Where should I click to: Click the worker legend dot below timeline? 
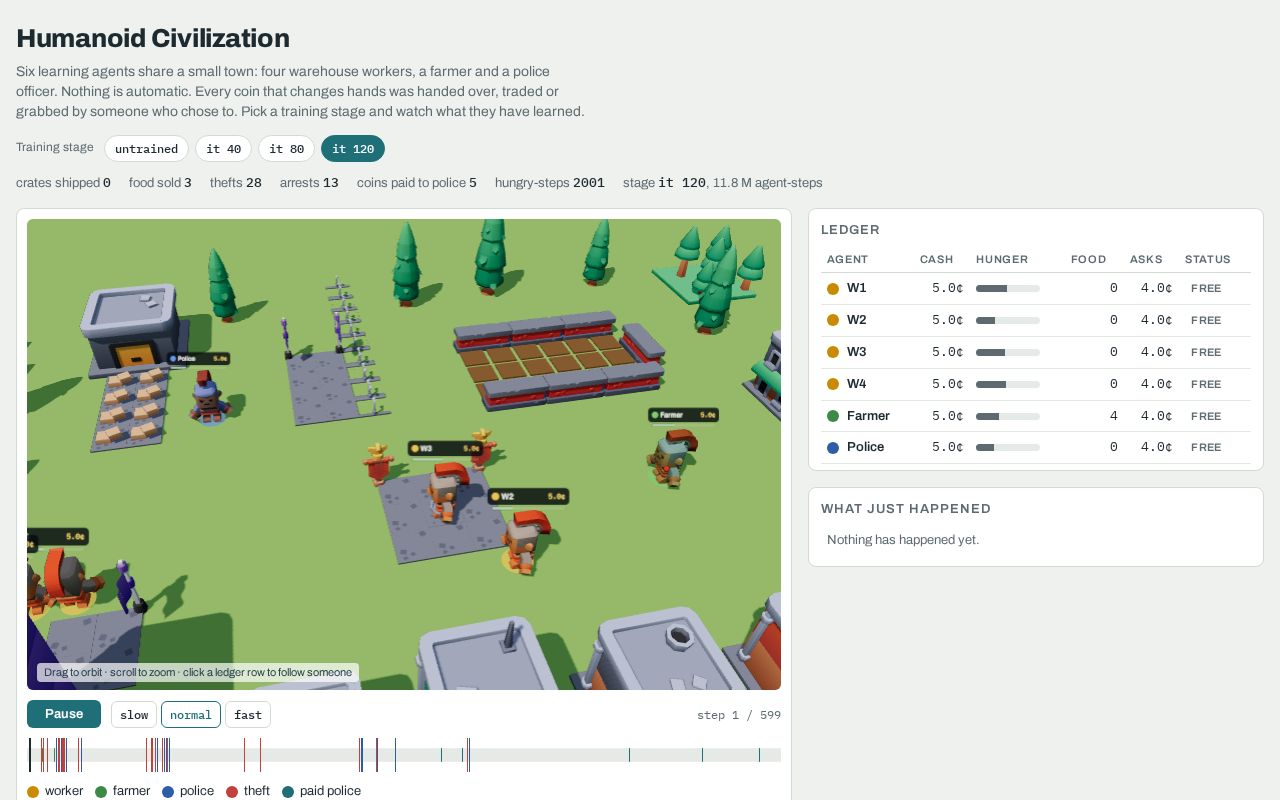33,792
